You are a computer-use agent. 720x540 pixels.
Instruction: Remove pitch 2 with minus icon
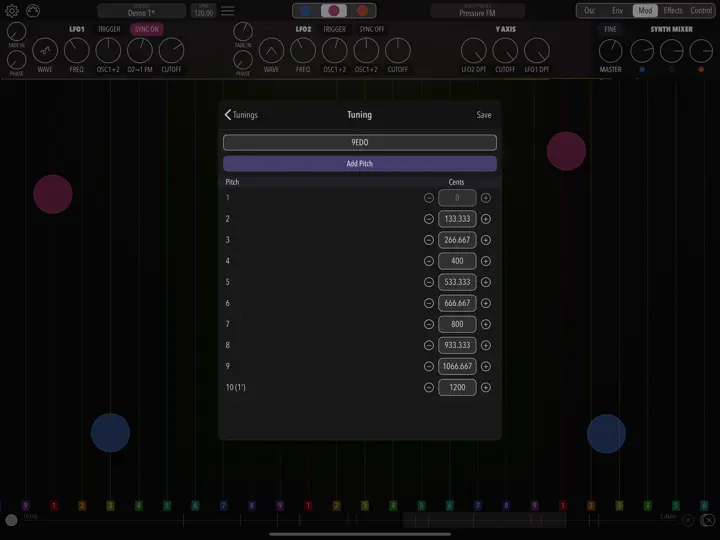click(x=429, y=219)
